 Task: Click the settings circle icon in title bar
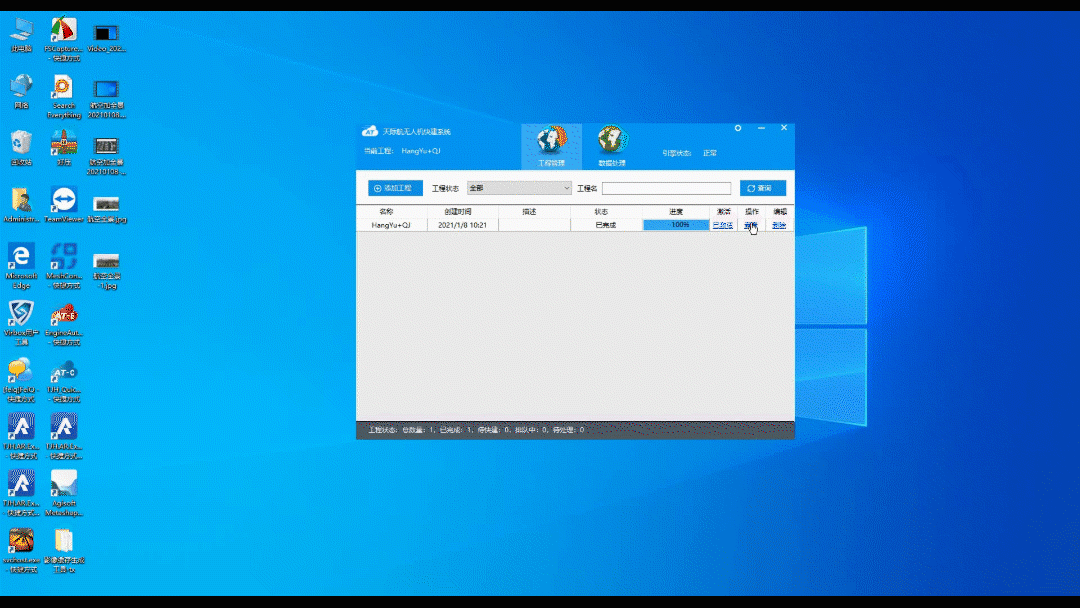point(738,128)
